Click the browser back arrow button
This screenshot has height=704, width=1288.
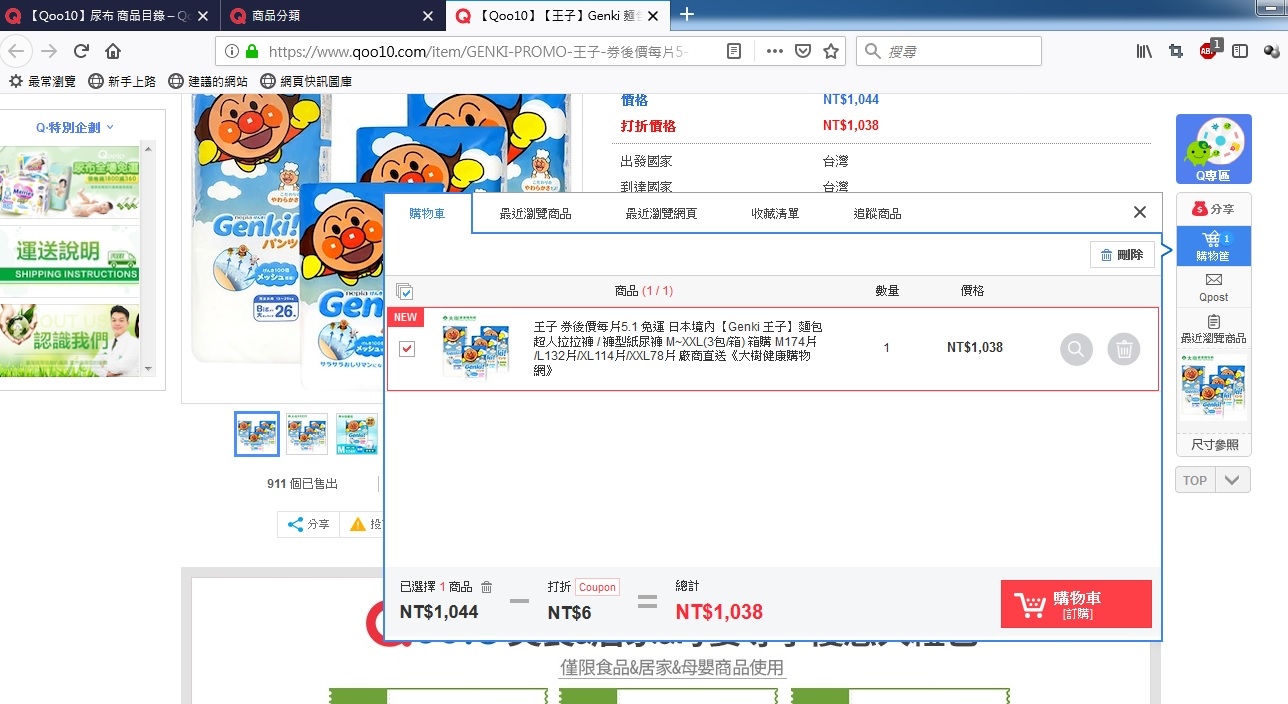coord(16,51)
